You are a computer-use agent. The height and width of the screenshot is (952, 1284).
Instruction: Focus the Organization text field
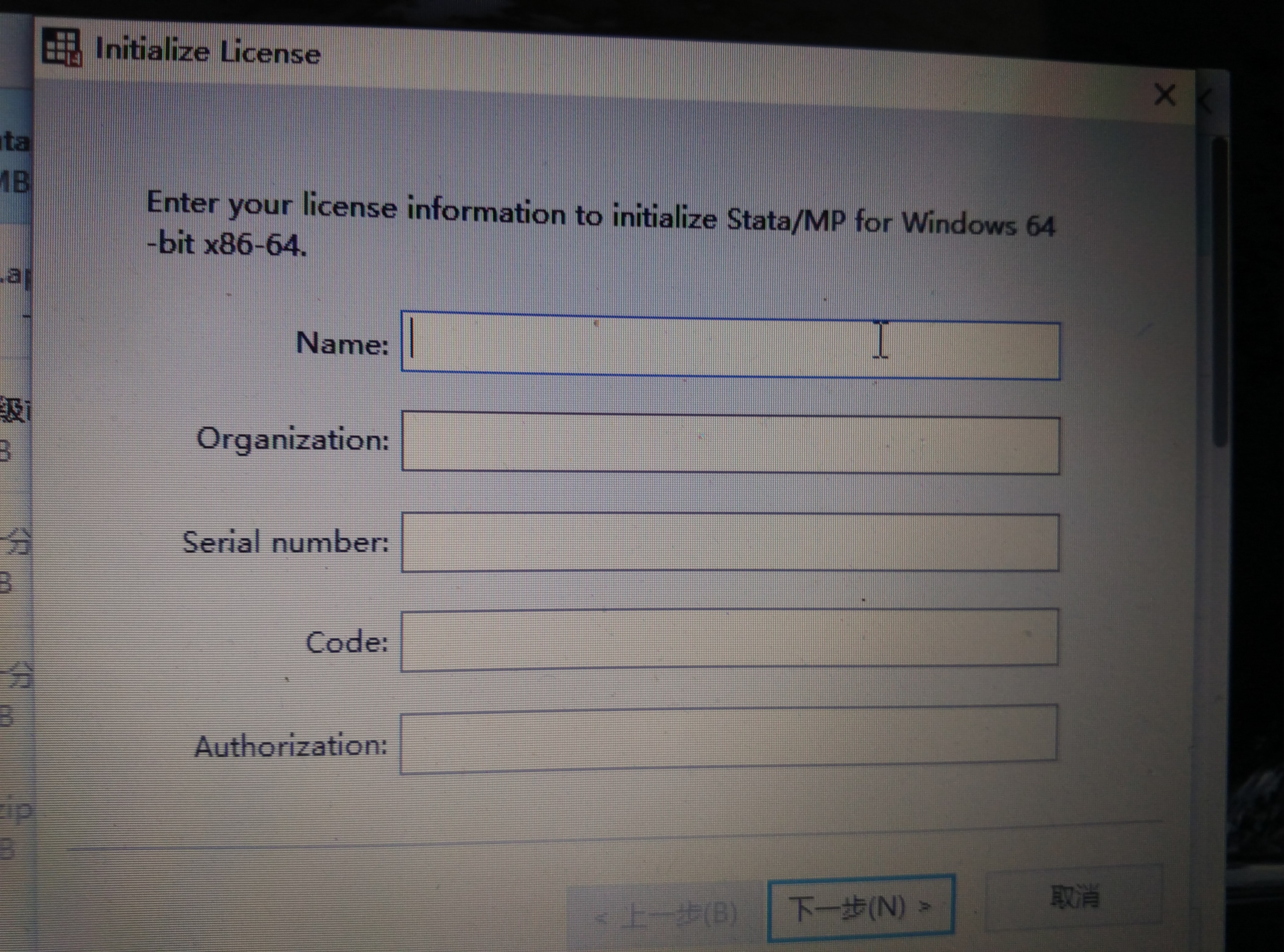pos(730,442)
